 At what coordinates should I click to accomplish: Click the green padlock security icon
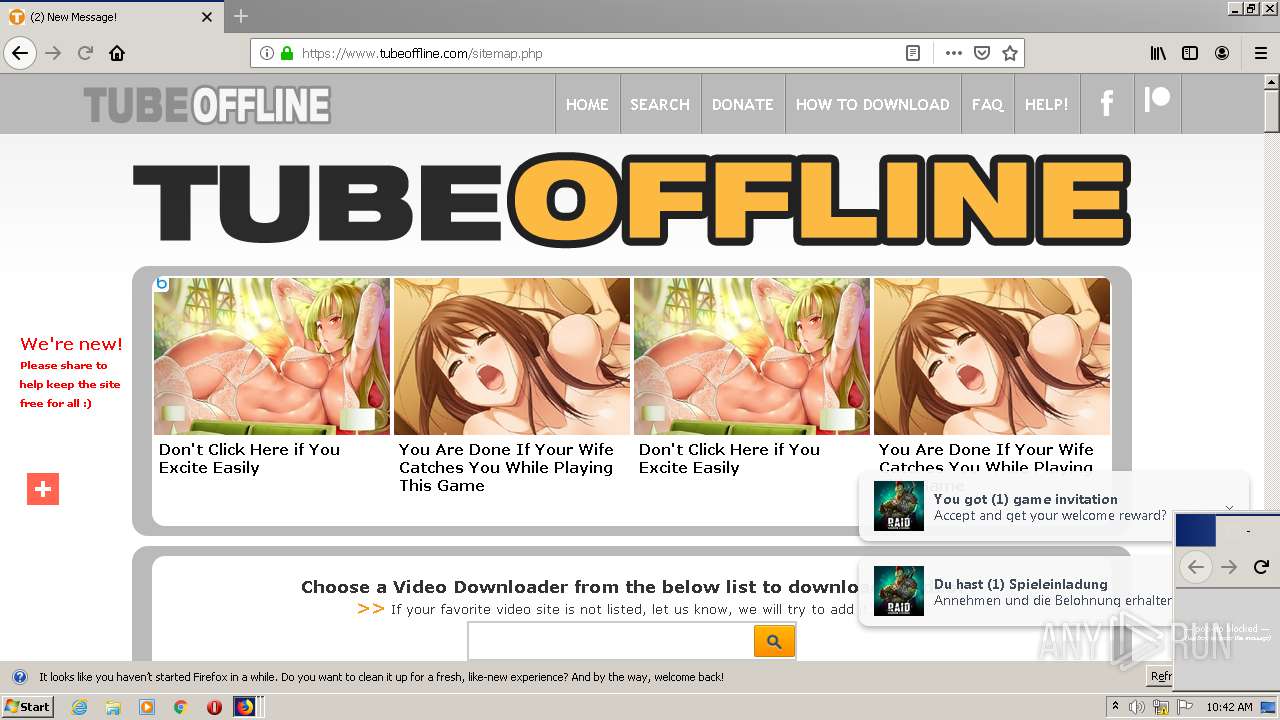pos(287,53)
